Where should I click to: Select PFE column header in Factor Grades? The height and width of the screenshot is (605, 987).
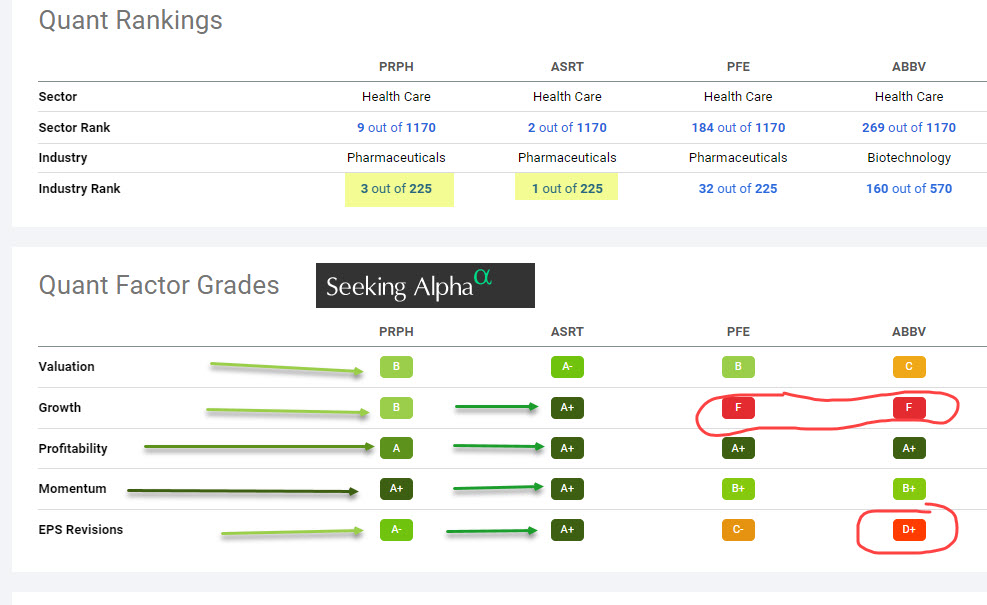point(738,332)
